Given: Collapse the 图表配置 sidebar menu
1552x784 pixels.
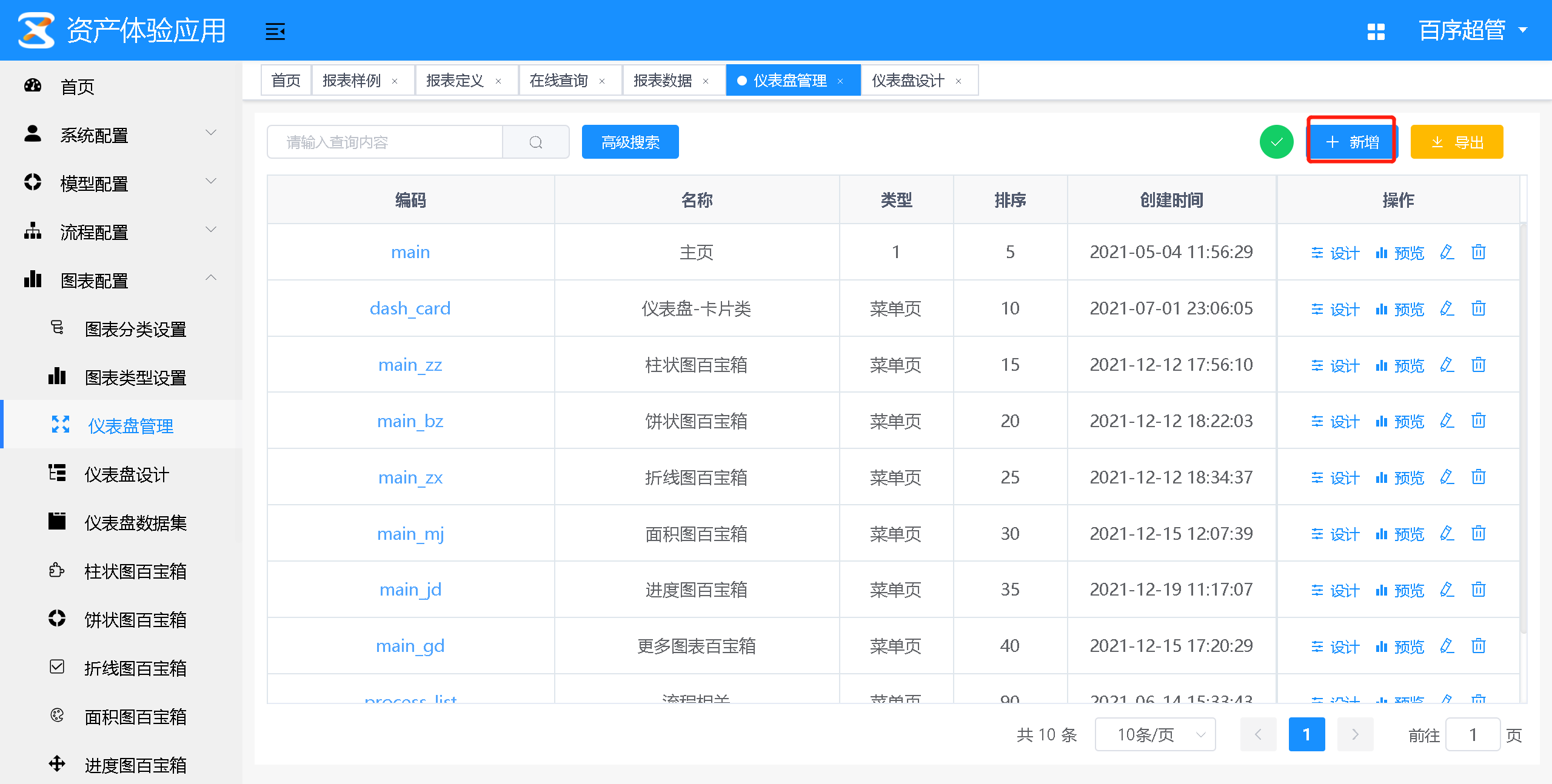Looking at the screenshot, I should (x=121, y=281).
